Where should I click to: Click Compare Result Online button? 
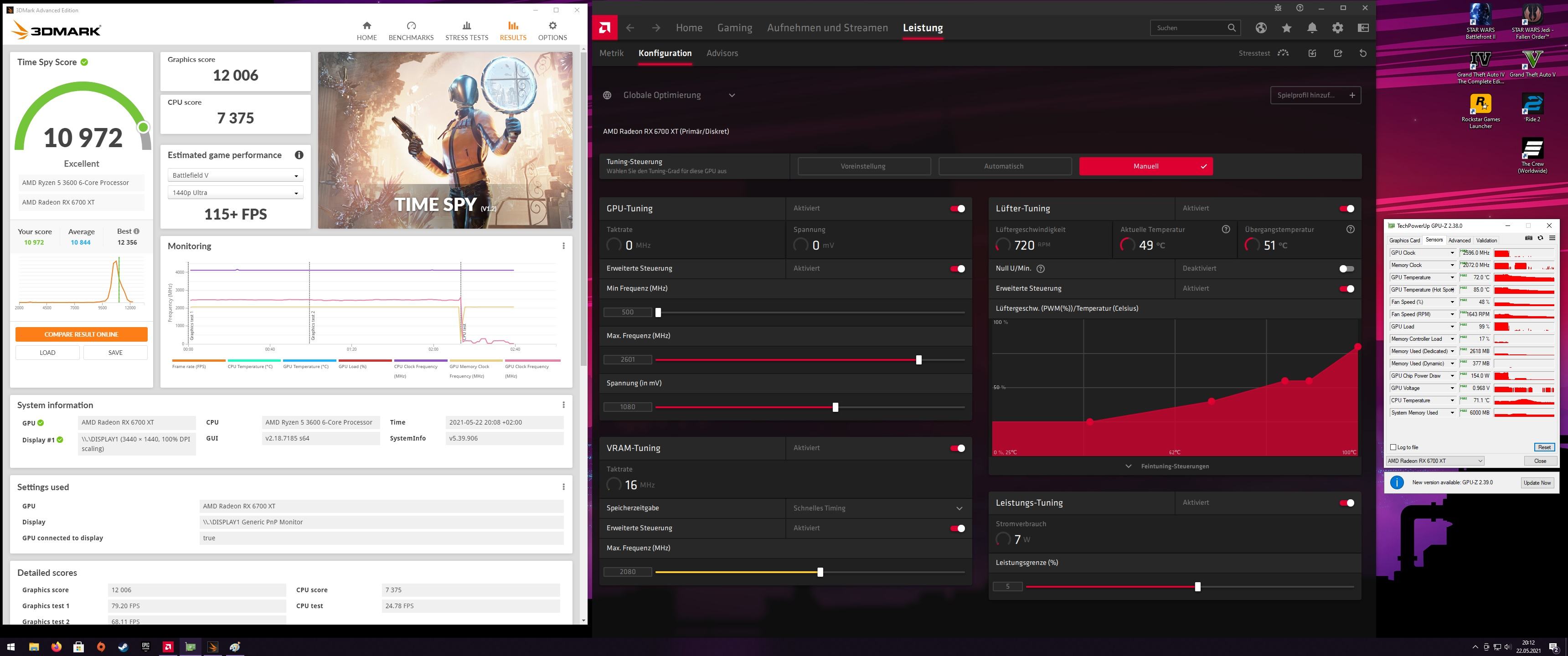click(x=81, y=334)
